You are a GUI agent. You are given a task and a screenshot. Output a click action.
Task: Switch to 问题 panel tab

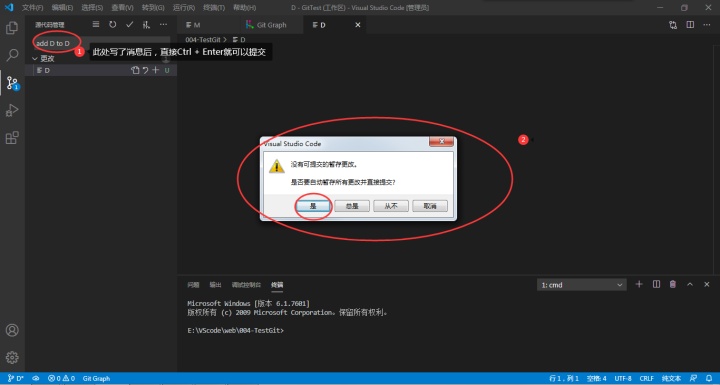pyautogui.click(x=193, y=285)
